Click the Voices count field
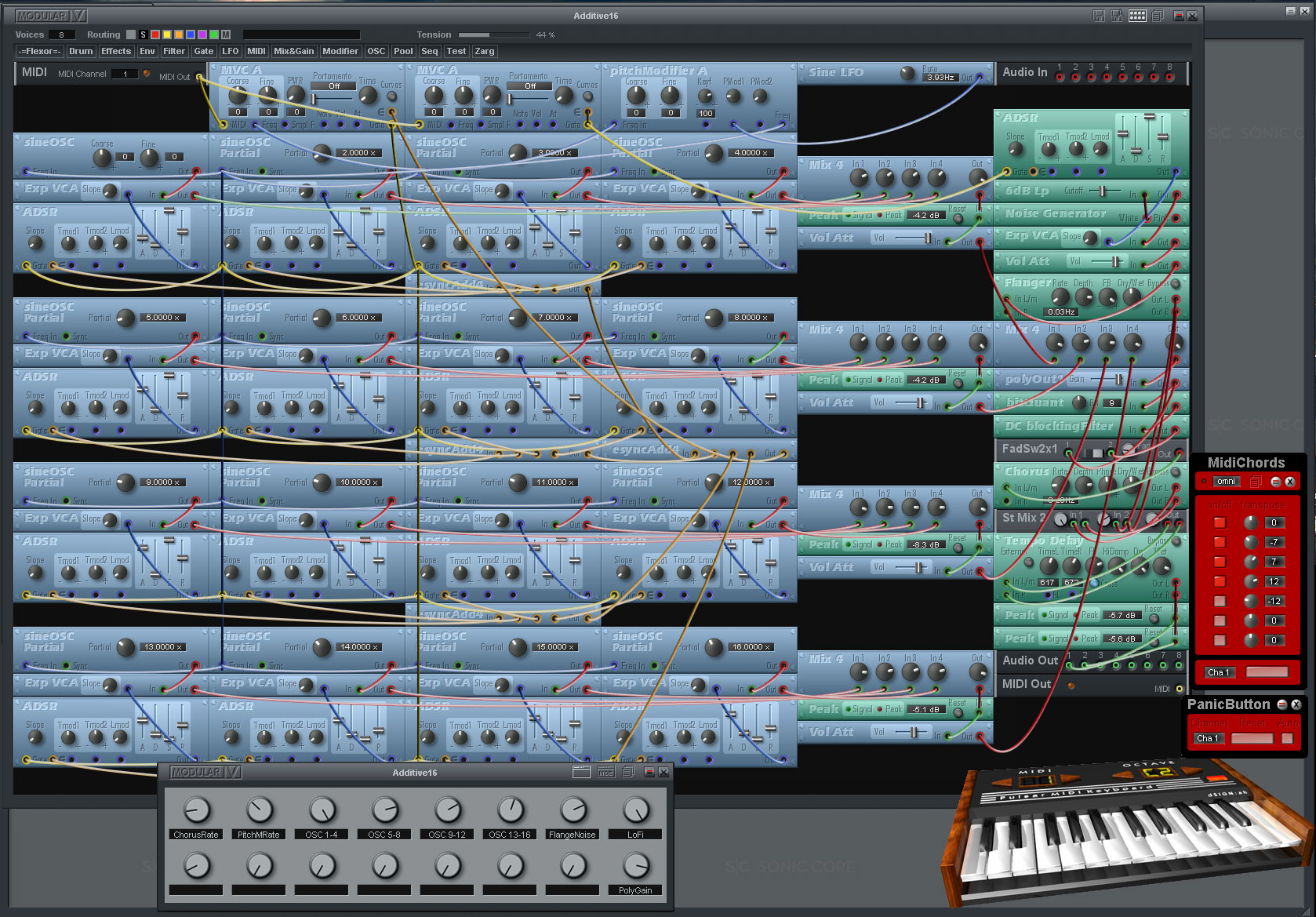 coord(62,35)
